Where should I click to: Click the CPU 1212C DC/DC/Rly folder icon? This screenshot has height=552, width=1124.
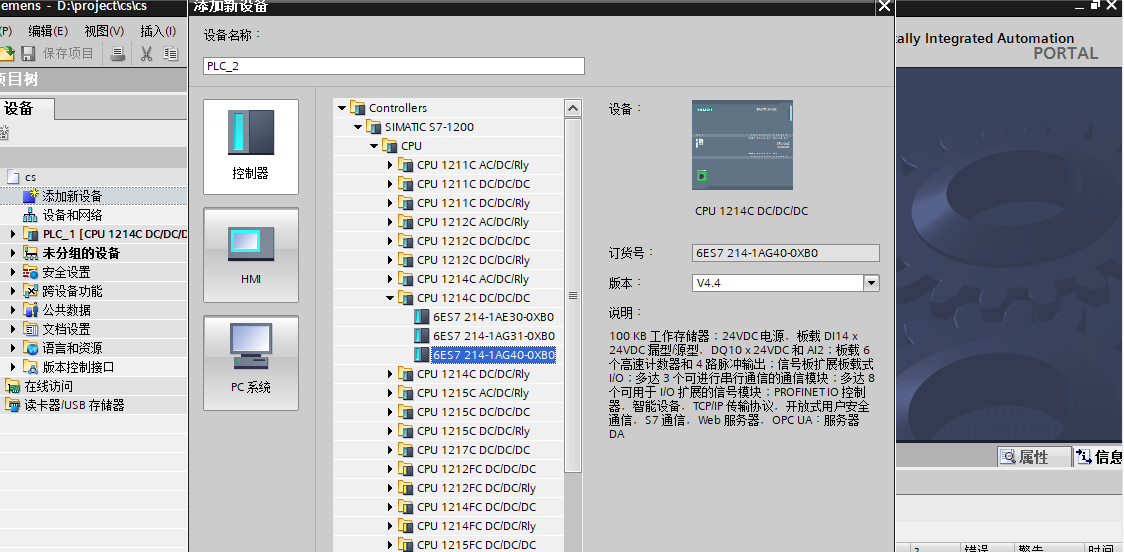(x=406, y=260)
